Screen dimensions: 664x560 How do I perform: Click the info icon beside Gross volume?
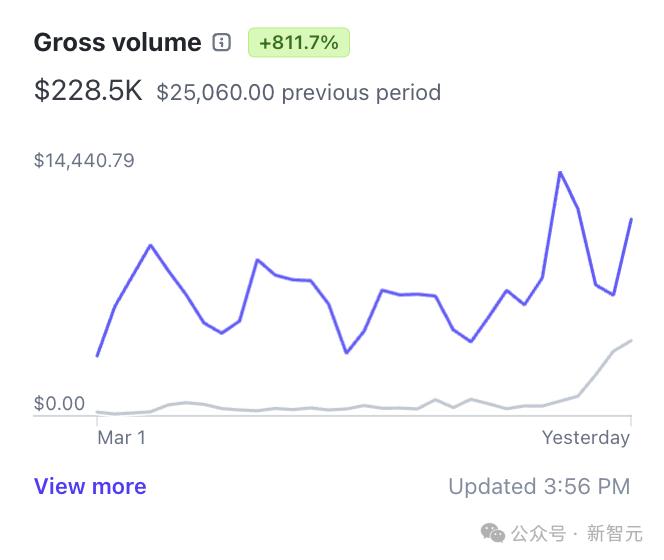point(221,42)
